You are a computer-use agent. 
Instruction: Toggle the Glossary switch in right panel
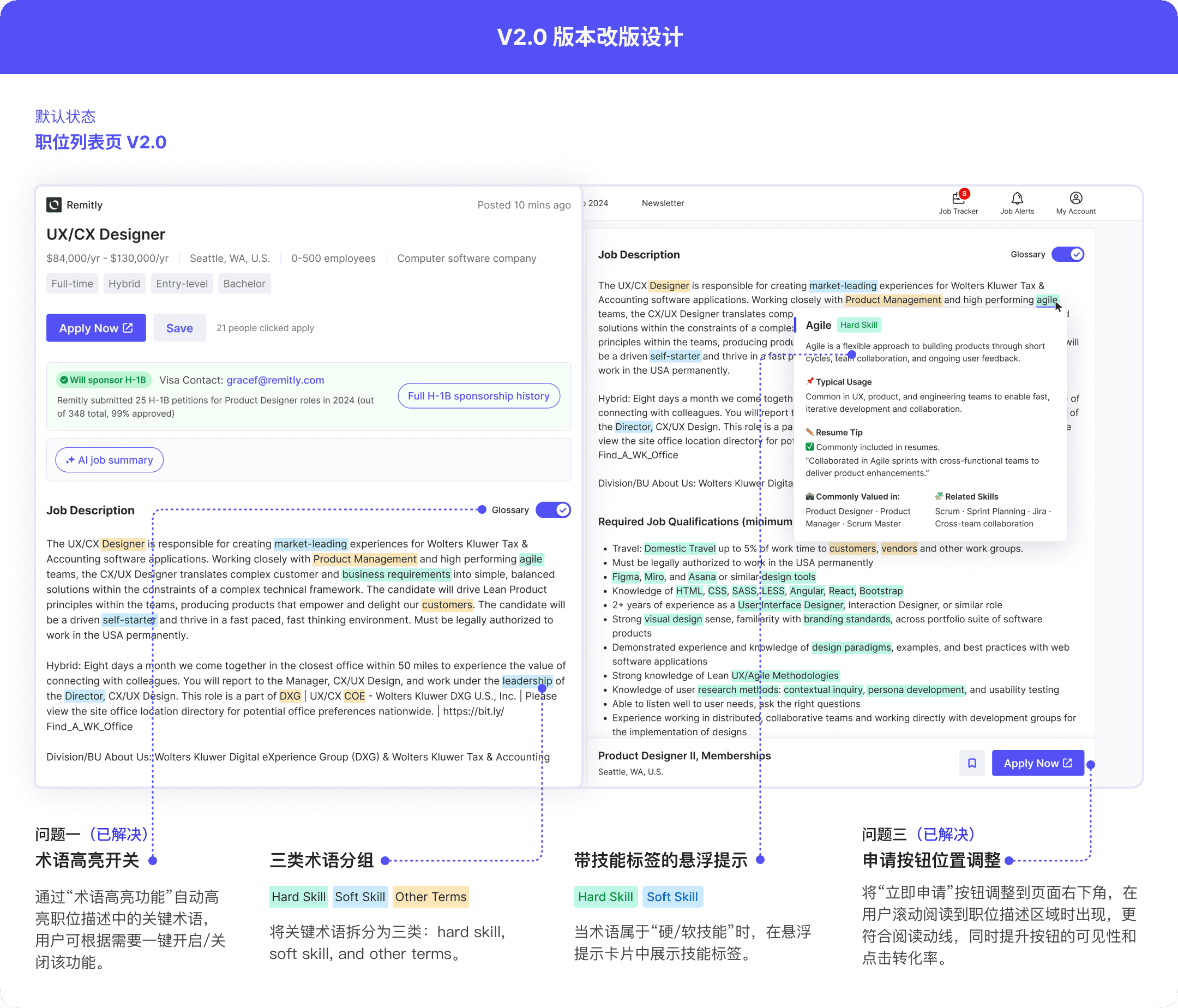[x=1067, y=254]
